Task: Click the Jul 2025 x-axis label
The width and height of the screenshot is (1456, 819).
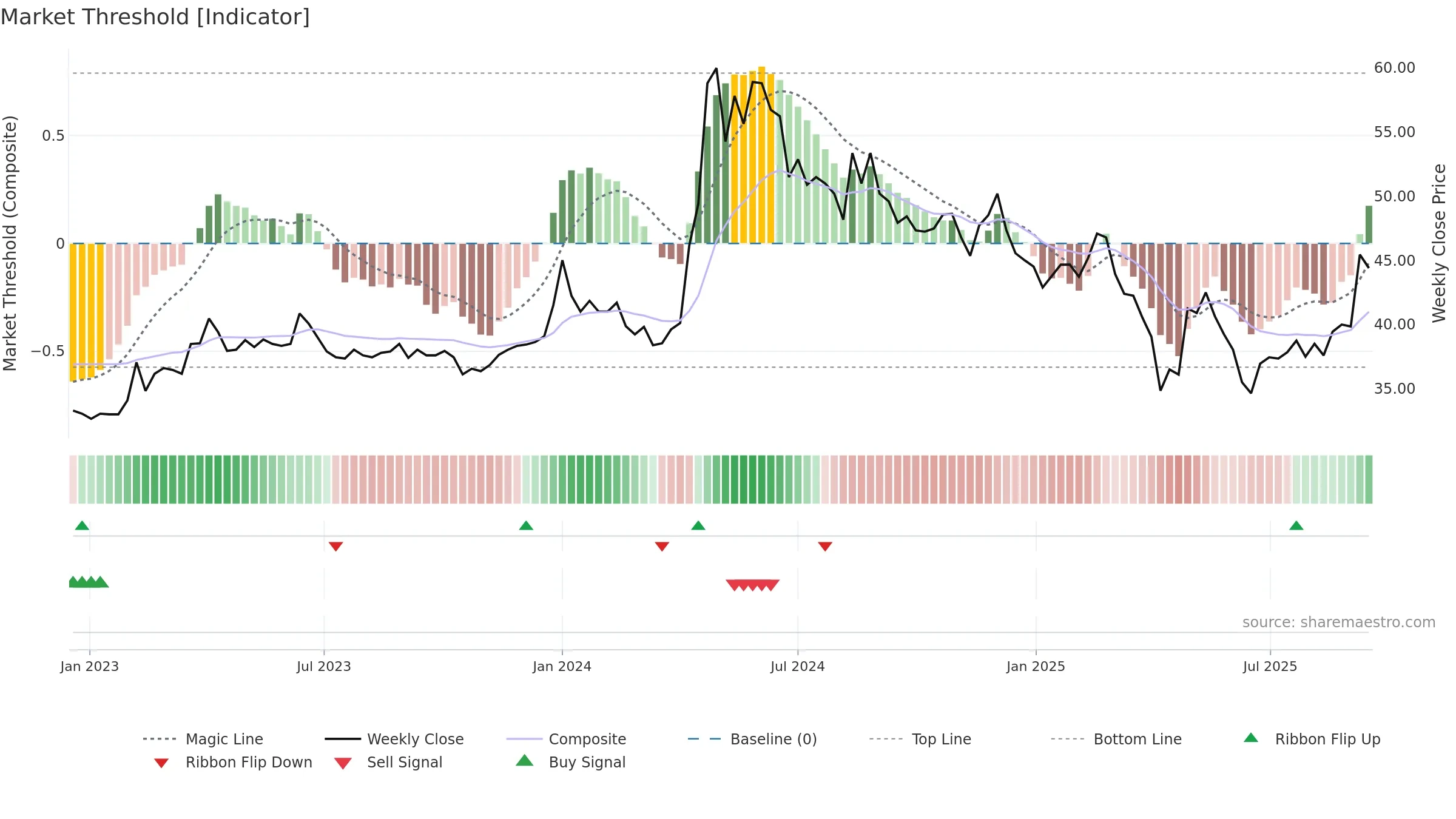Action: click(x=1270, y=666)
